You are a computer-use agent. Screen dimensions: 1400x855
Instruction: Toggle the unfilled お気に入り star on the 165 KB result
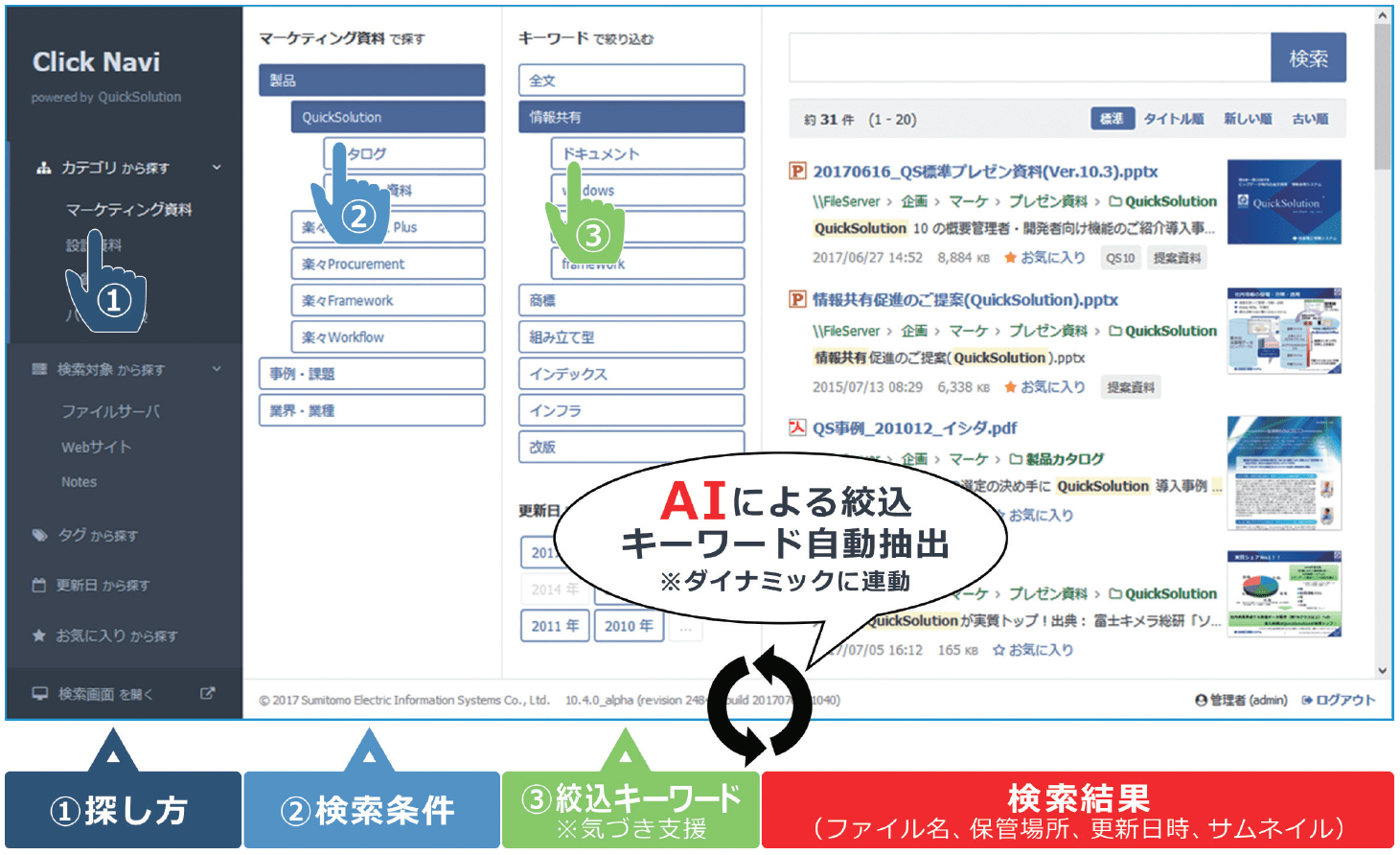(998, 650)
